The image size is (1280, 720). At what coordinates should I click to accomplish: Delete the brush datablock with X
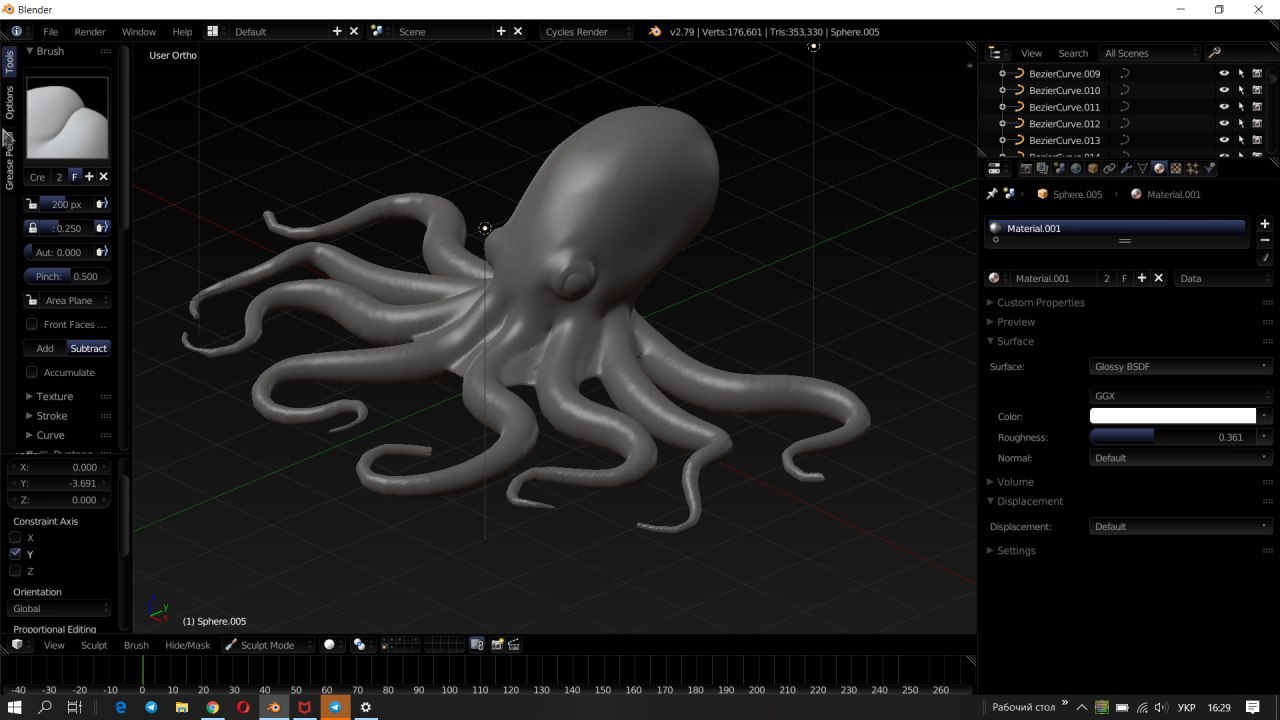tap(103, 177)
